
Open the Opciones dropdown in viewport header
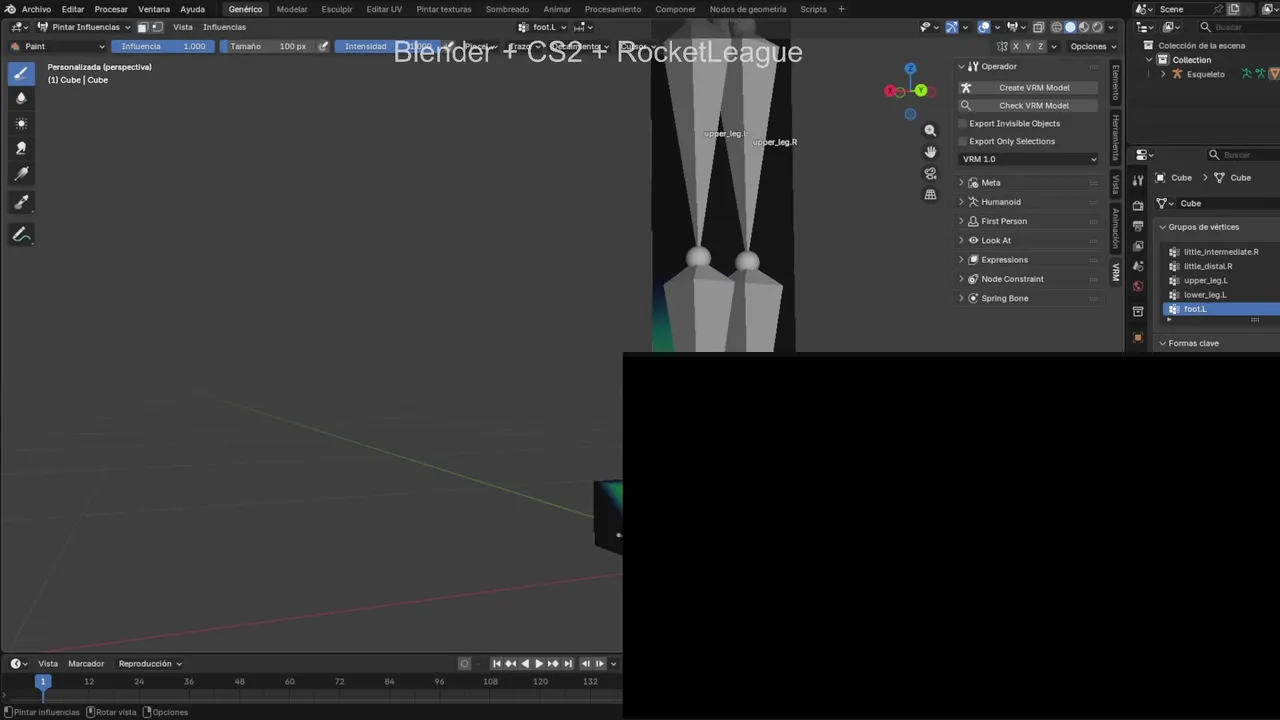tap(1093, 46)
